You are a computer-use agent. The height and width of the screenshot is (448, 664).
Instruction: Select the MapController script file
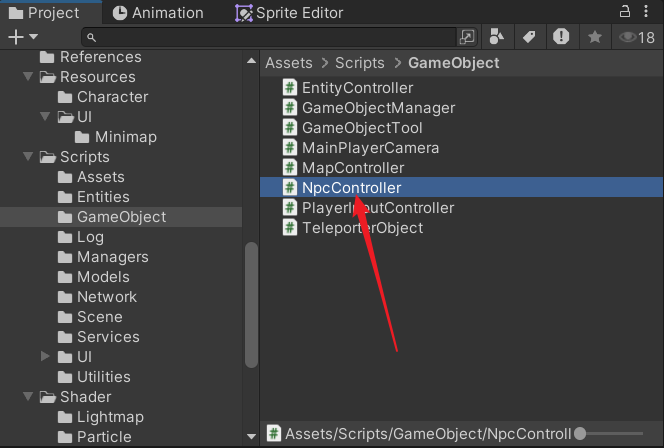[x=353, y=168]
